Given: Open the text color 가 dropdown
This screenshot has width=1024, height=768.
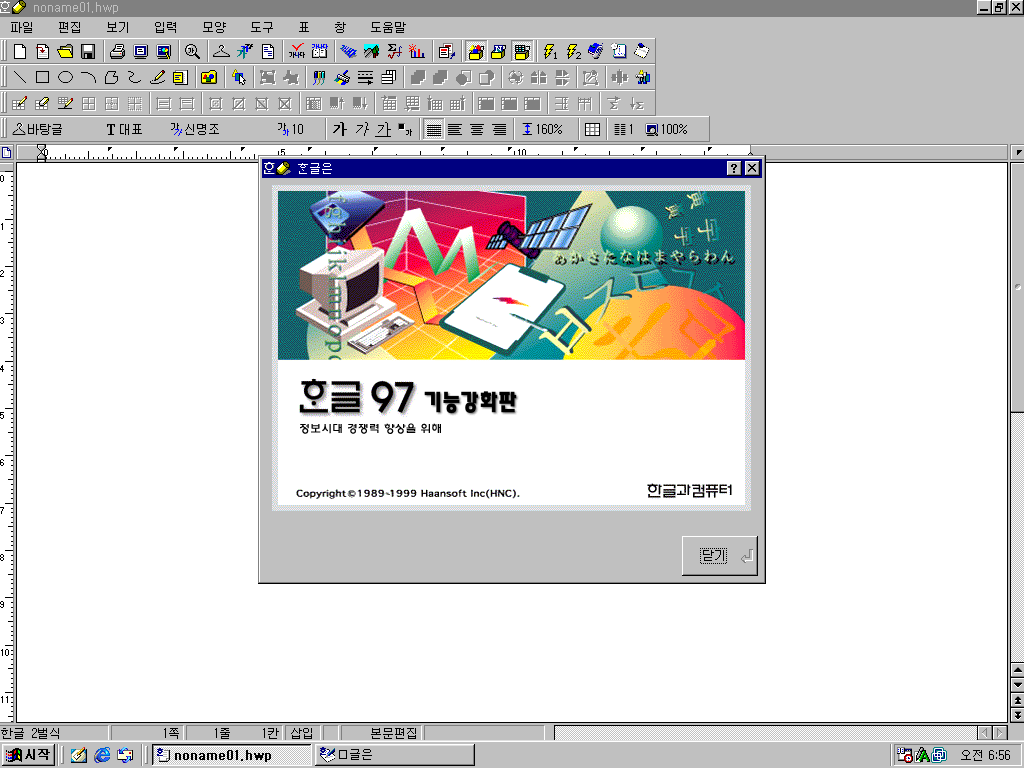Looking at the screenshot, I should click(x=406, y=129).
